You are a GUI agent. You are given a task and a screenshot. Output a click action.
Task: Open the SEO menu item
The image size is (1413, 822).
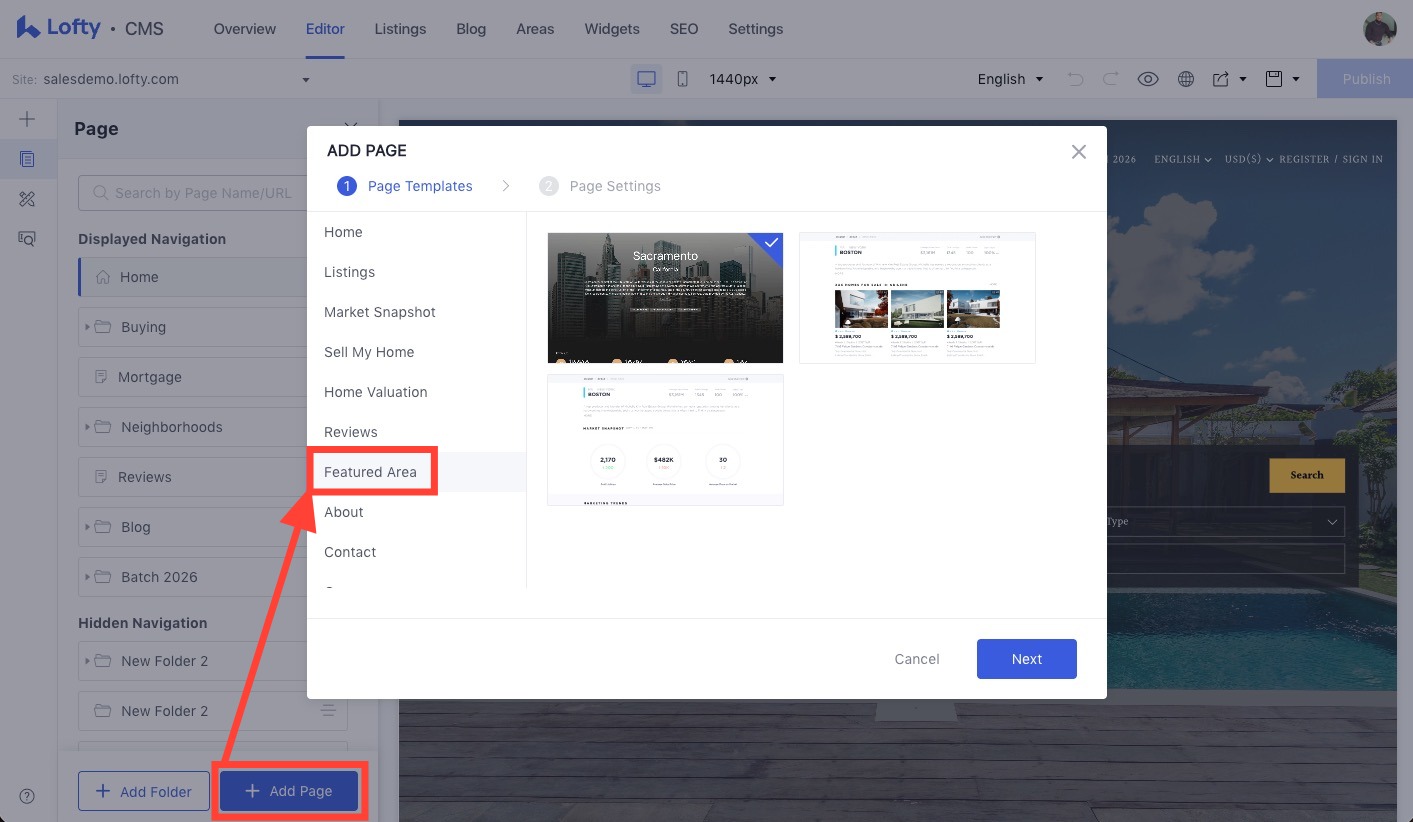pyautogui.click(x=683, y=29)
